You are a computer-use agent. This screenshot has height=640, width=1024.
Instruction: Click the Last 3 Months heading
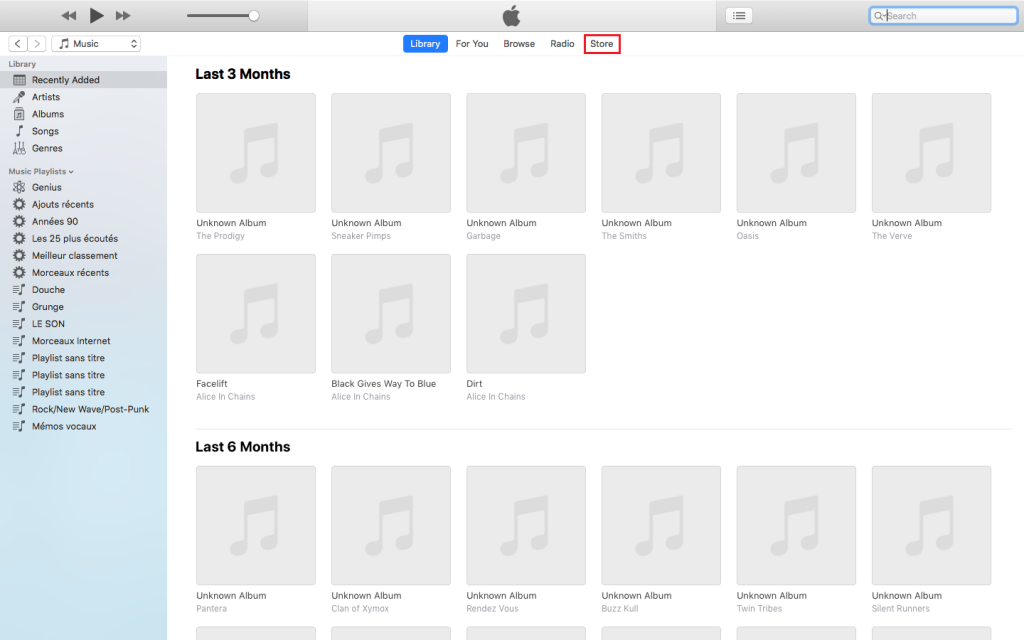243,74
